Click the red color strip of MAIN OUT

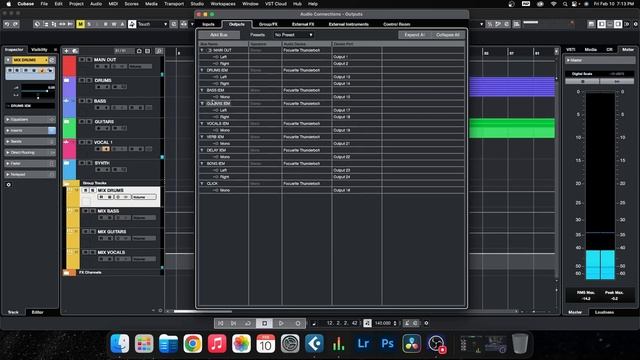click(69, 66)
